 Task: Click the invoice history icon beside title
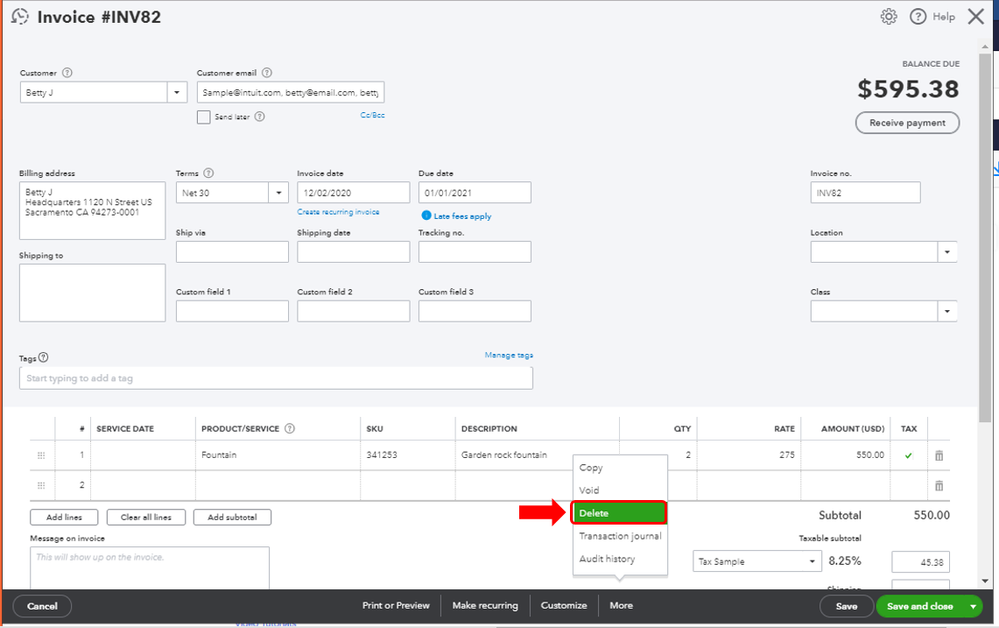20,17
